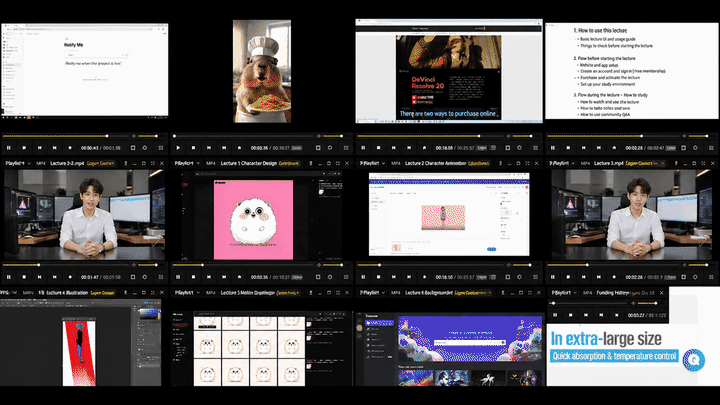
Task: Open playlist grid icon in DaVinci Resolve player
Action: (535, 148)
